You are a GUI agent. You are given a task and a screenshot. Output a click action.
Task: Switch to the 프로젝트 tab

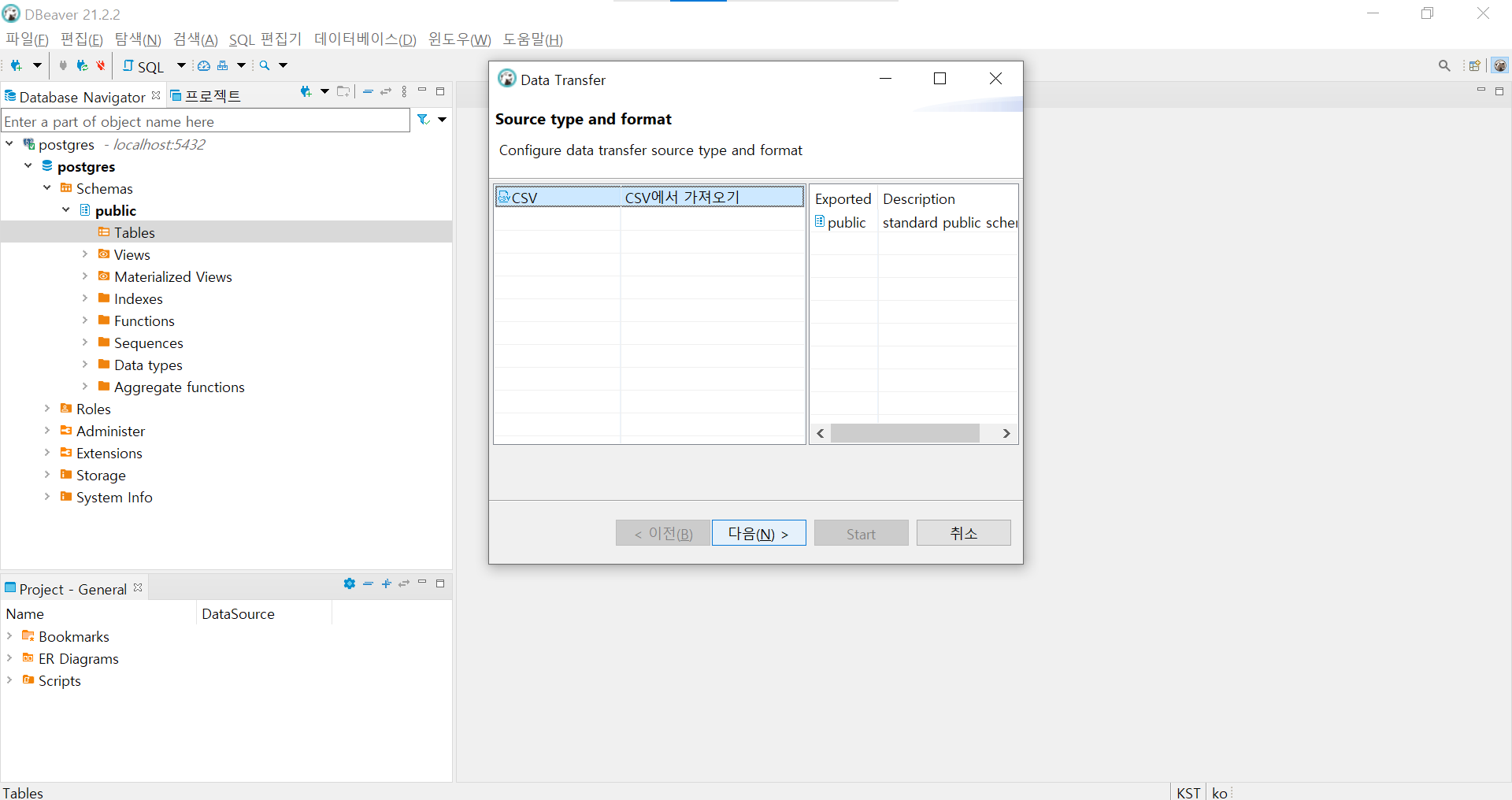206,96
